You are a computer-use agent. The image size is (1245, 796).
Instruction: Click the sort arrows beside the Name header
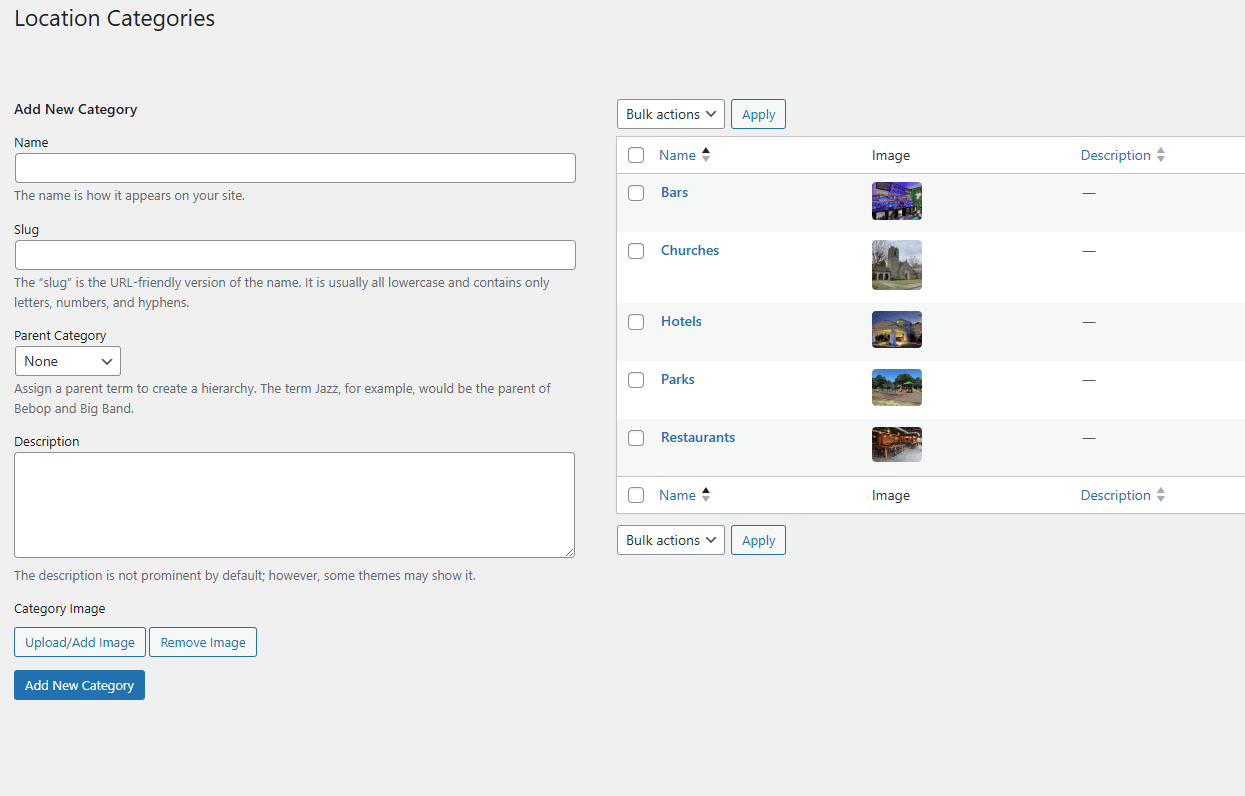coord(706,155)
